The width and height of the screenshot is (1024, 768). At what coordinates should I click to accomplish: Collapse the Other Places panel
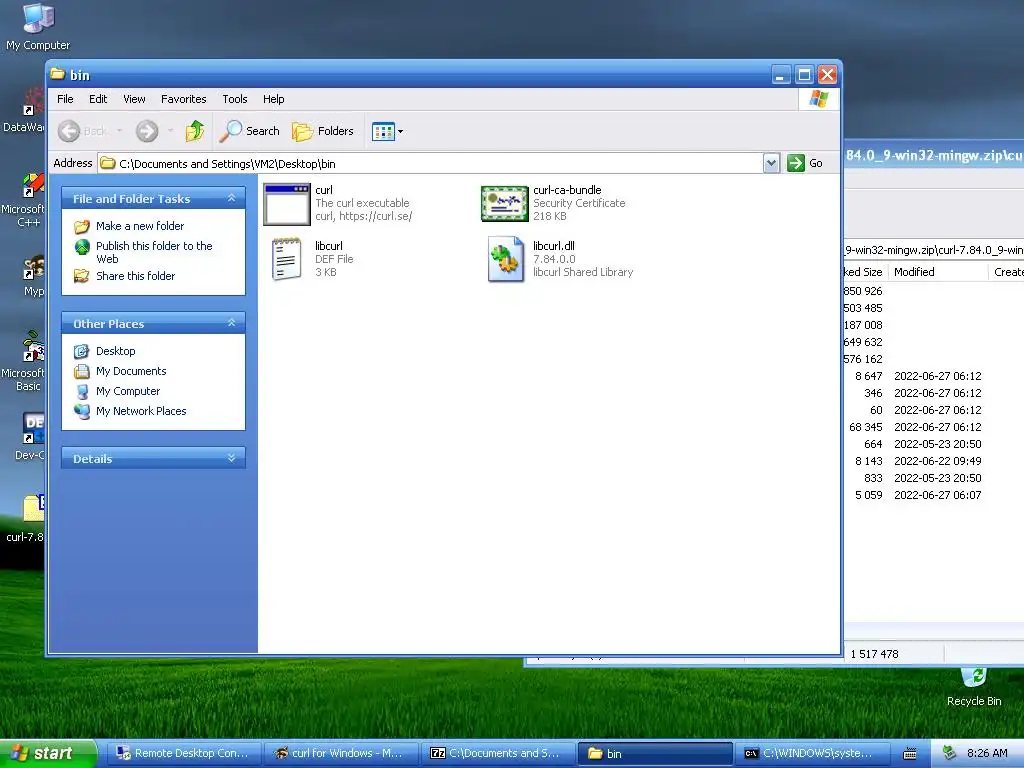[x=231, y=323]
